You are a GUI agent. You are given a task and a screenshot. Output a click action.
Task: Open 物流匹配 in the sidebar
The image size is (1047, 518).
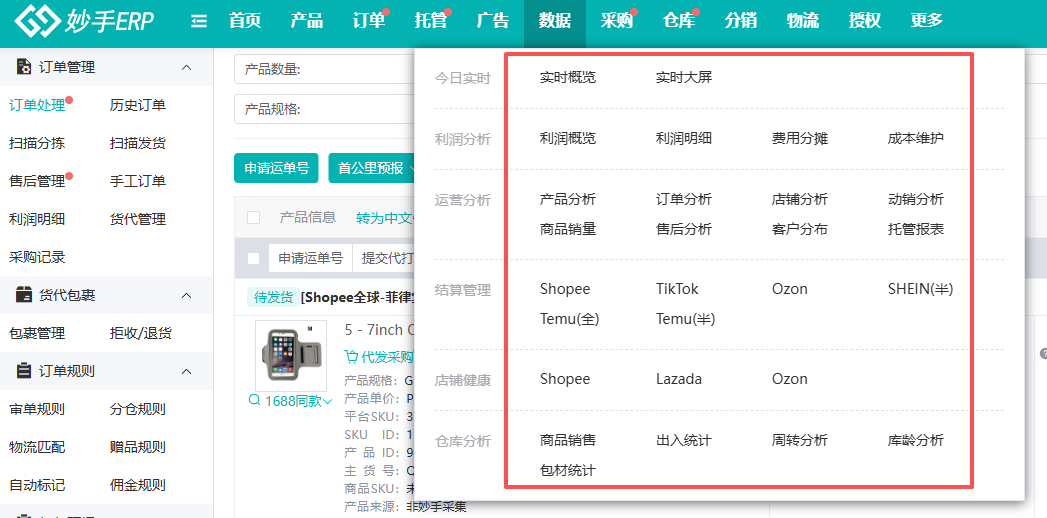pos(37,447)
